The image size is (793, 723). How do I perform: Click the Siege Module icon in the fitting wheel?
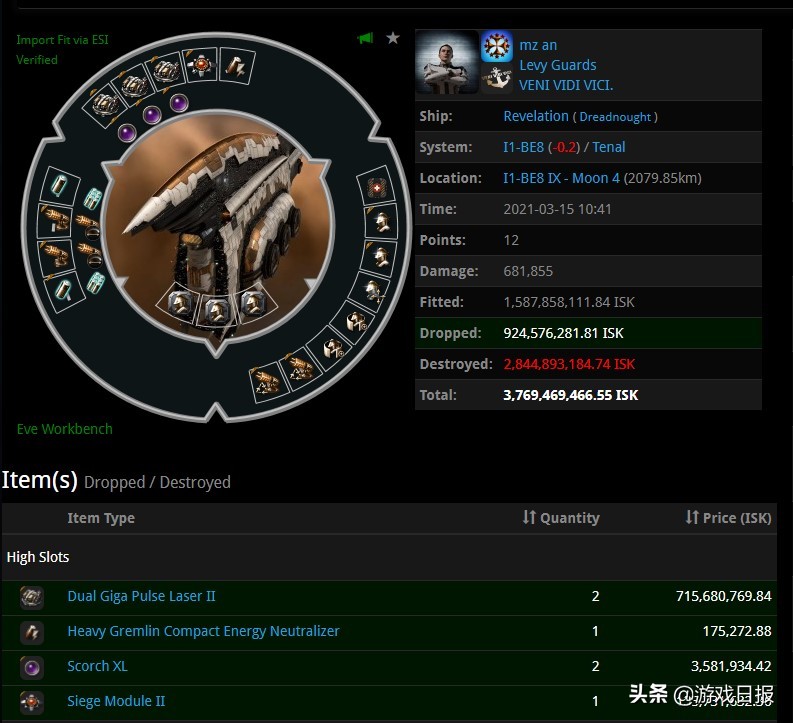pyautogui.click(x=201, y=65)
